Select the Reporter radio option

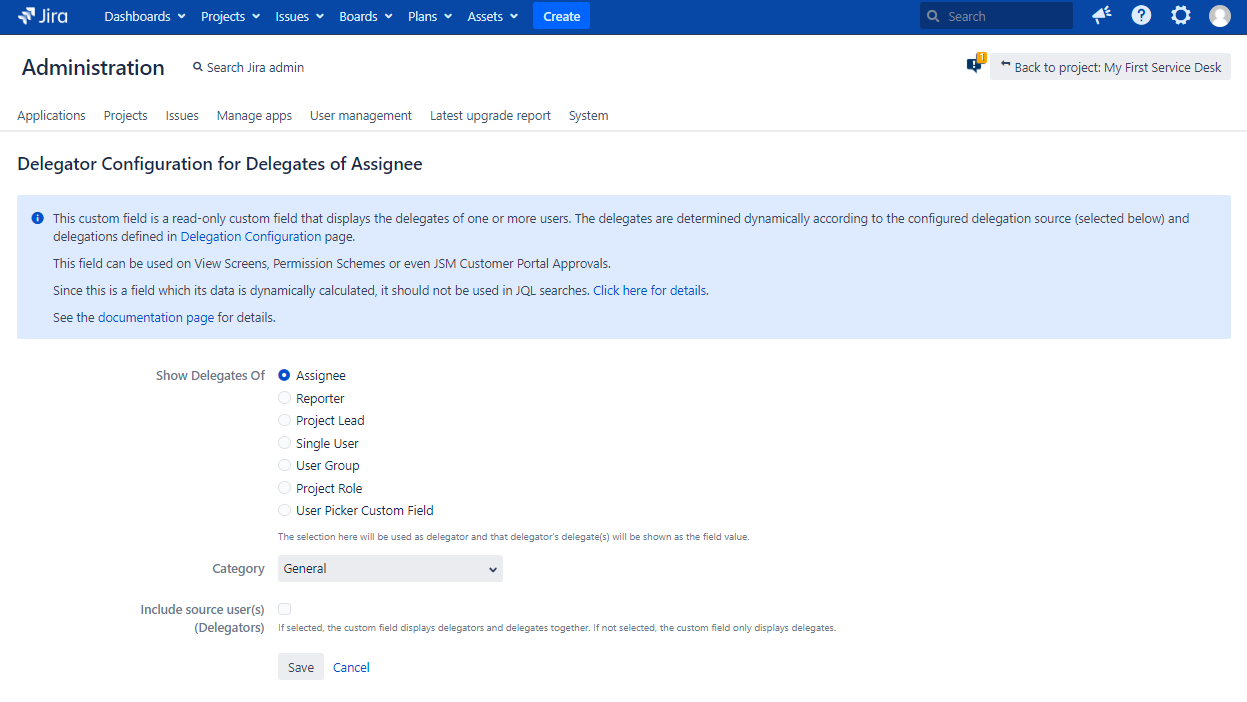point(285,398)
